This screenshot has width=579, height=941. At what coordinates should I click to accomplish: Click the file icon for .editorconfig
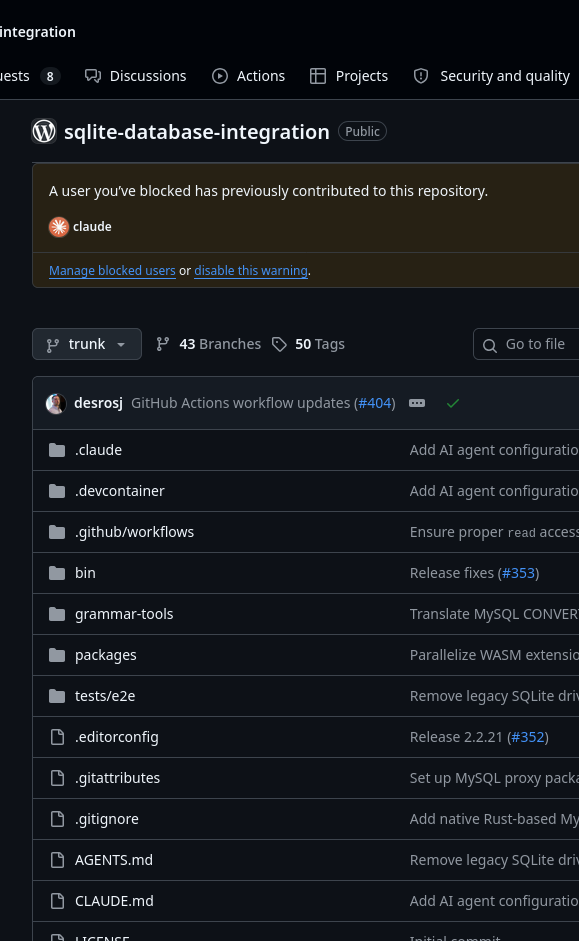tap(57, 737)
